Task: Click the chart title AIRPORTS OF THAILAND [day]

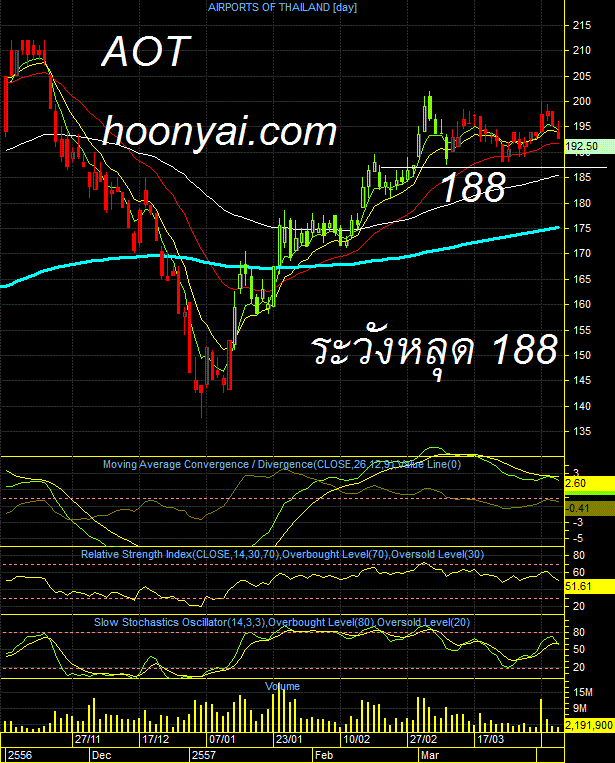Action: click(282, 7)
